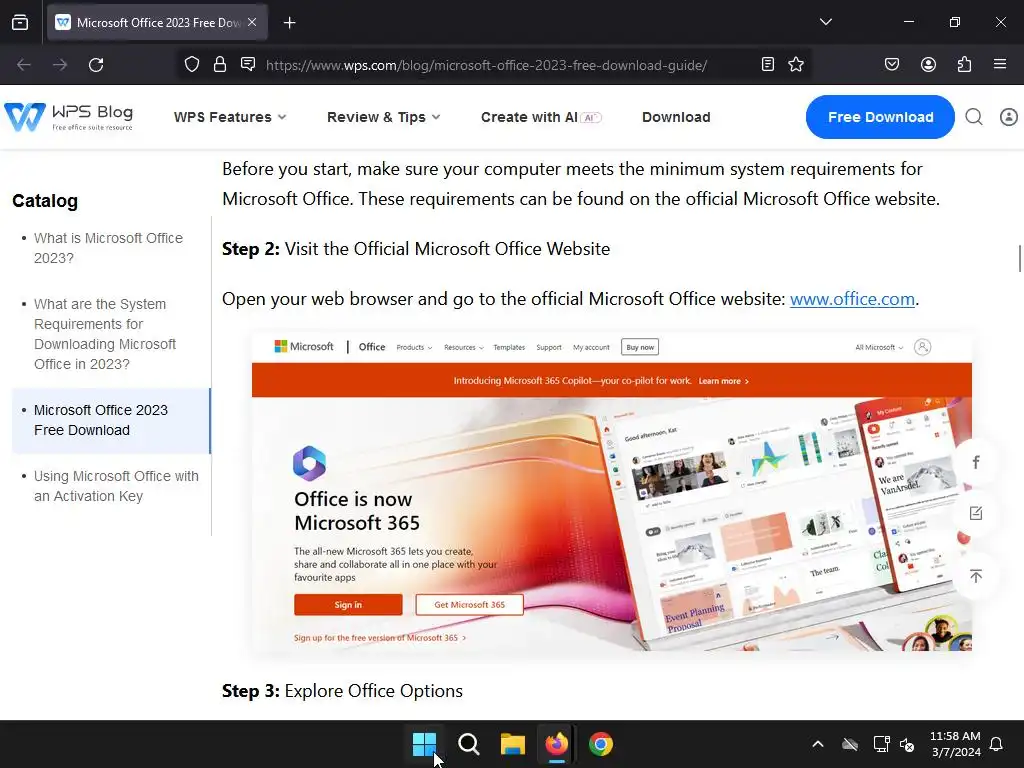Open Create with AI menu item
Image resolution: width=1024 pixels, height=768 pixels.
coord(541,117)
